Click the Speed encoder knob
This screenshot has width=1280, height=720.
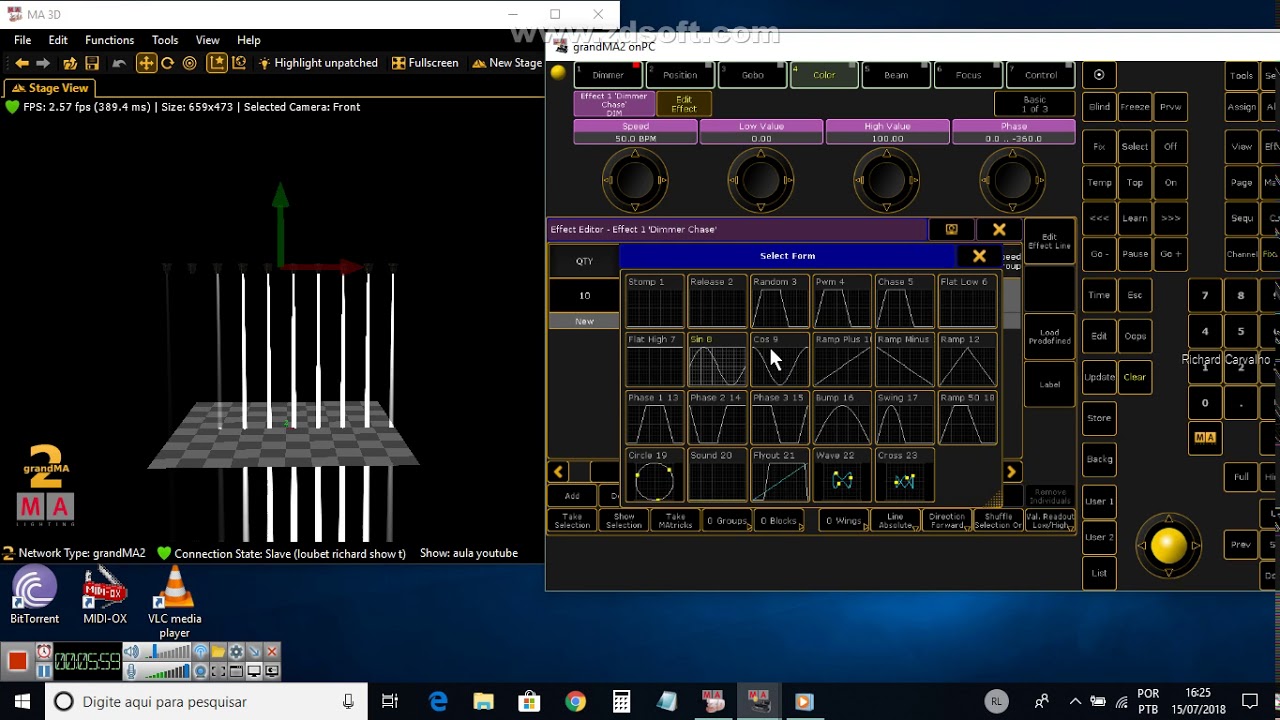pyautogui.click(x=635, y=180)
